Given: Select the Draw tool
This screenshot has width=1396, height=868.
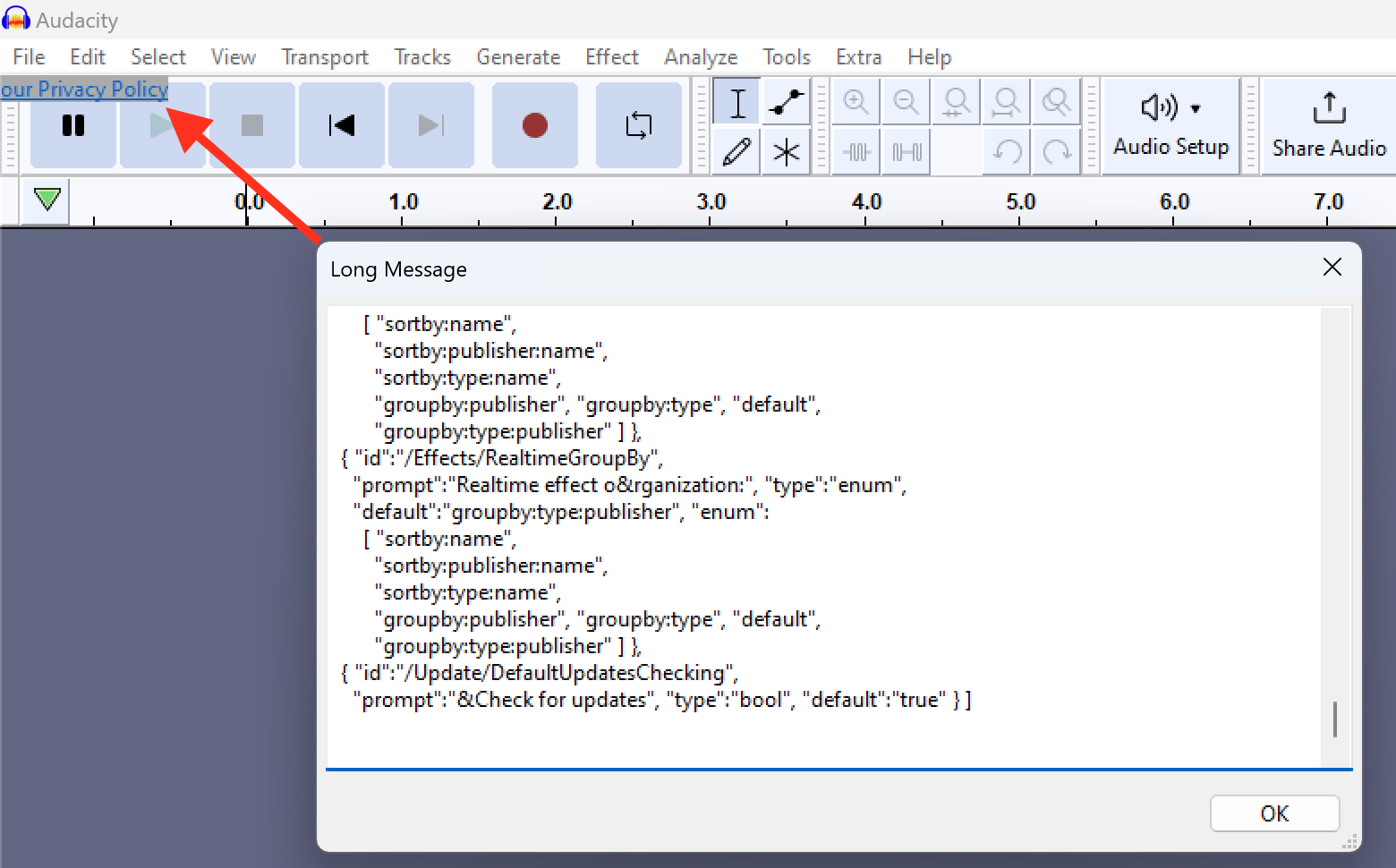Looking at the screenshot, I should [736, 151].
